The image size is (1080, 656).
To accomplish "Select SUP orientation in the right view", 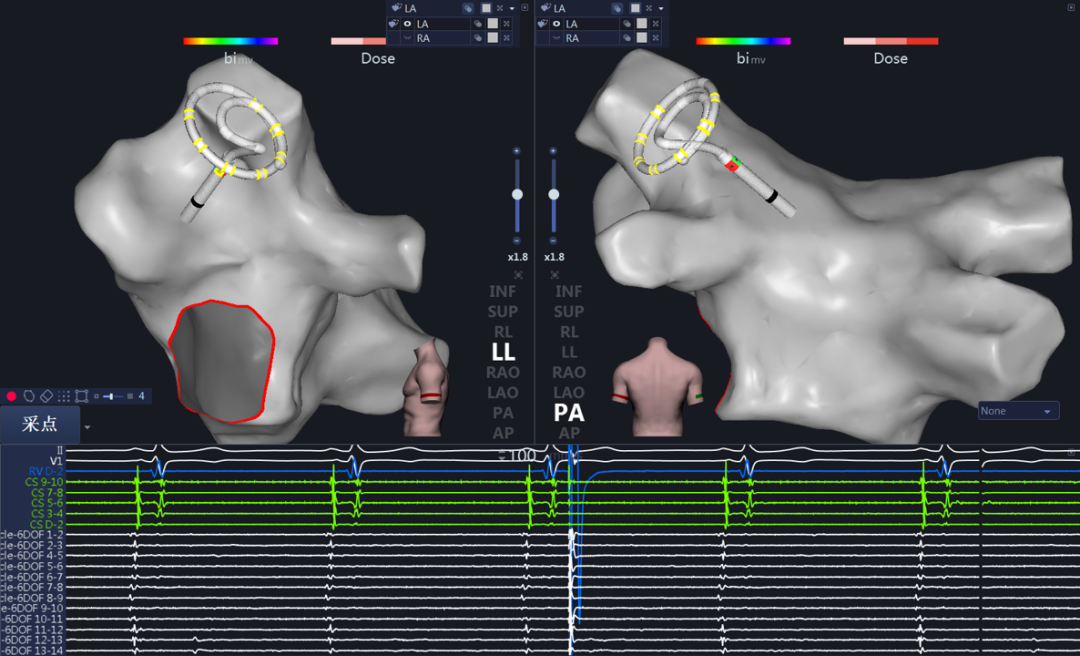I will 569,312.
